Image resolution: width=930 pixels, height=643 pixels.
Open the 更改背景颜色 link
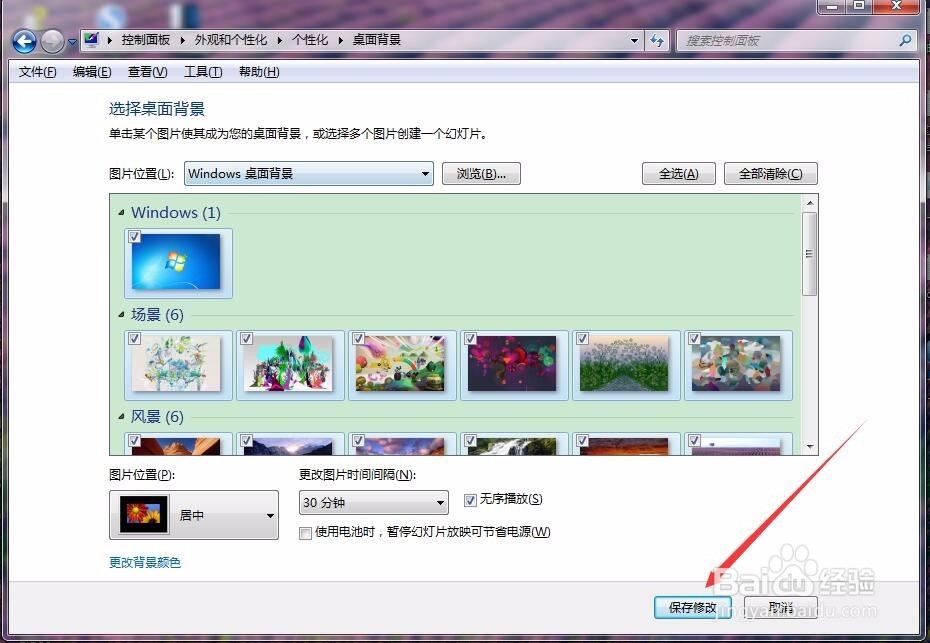[145, 562]
